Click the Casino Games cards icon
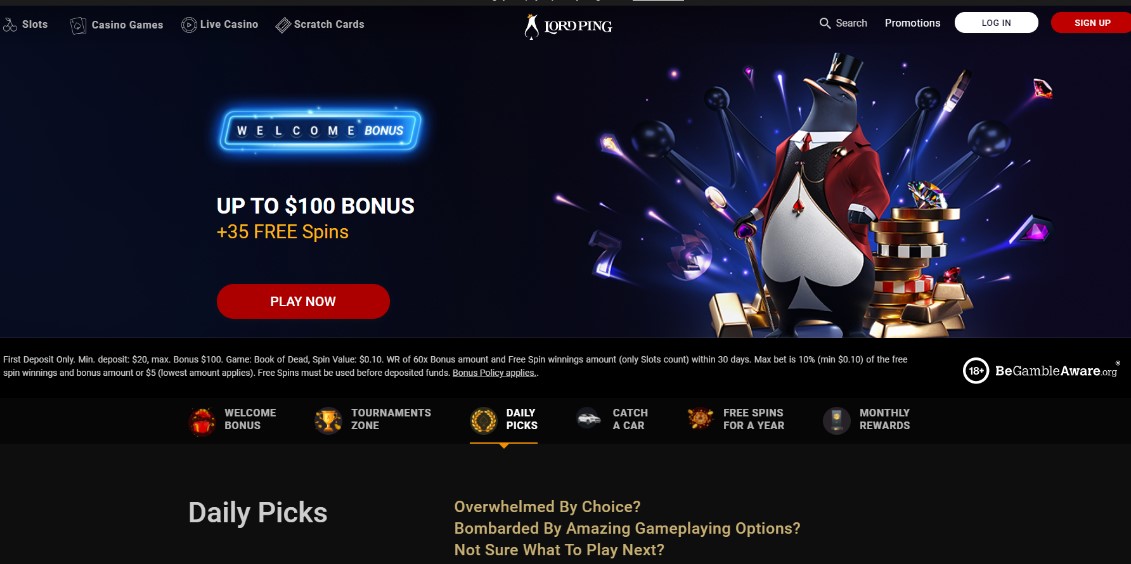Screen dimensions: 1131x564 click(x=78, y=26)
